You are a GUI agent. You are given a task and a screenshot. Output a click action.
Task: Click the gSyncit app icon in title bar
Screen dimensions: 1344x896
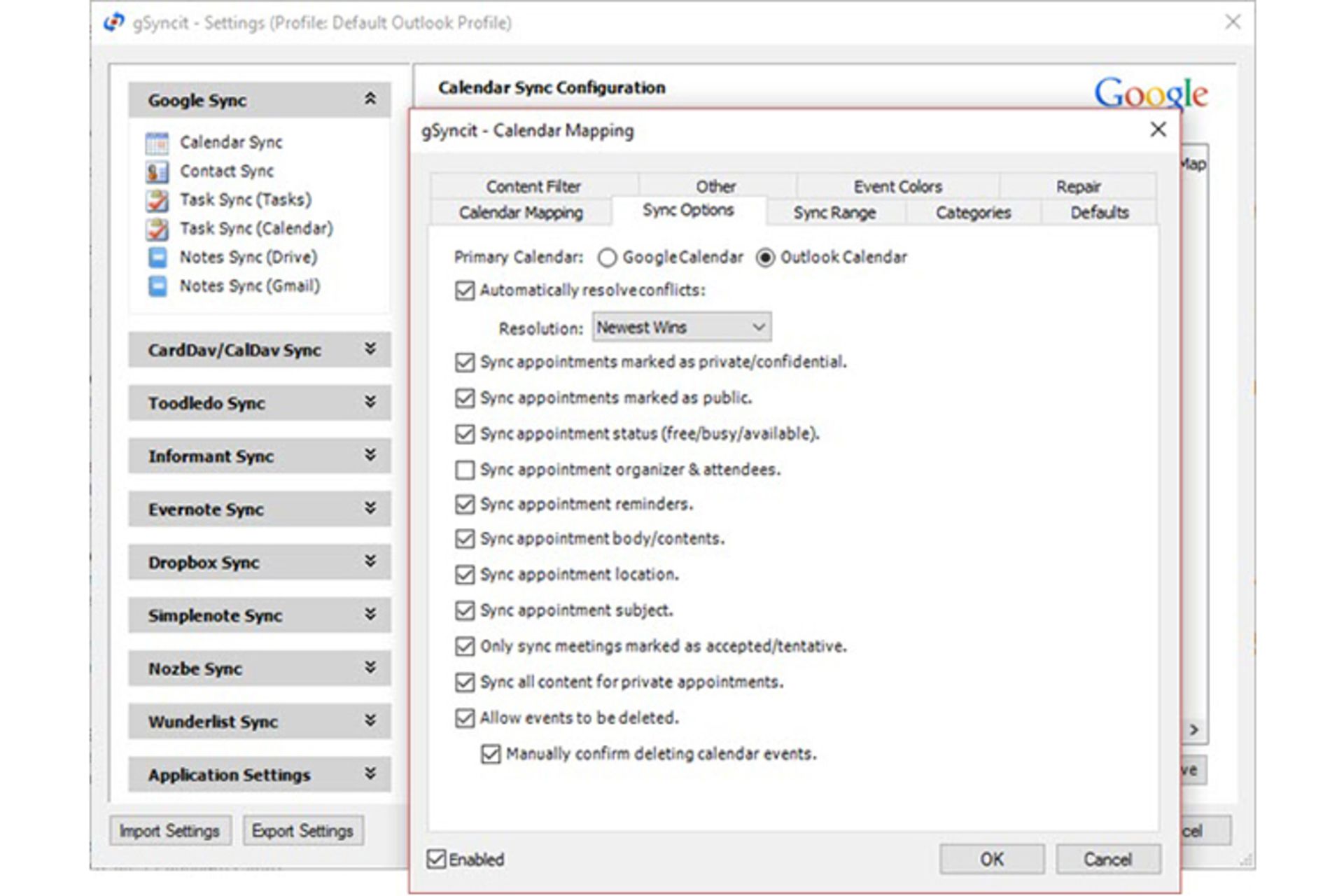(114, 23)
